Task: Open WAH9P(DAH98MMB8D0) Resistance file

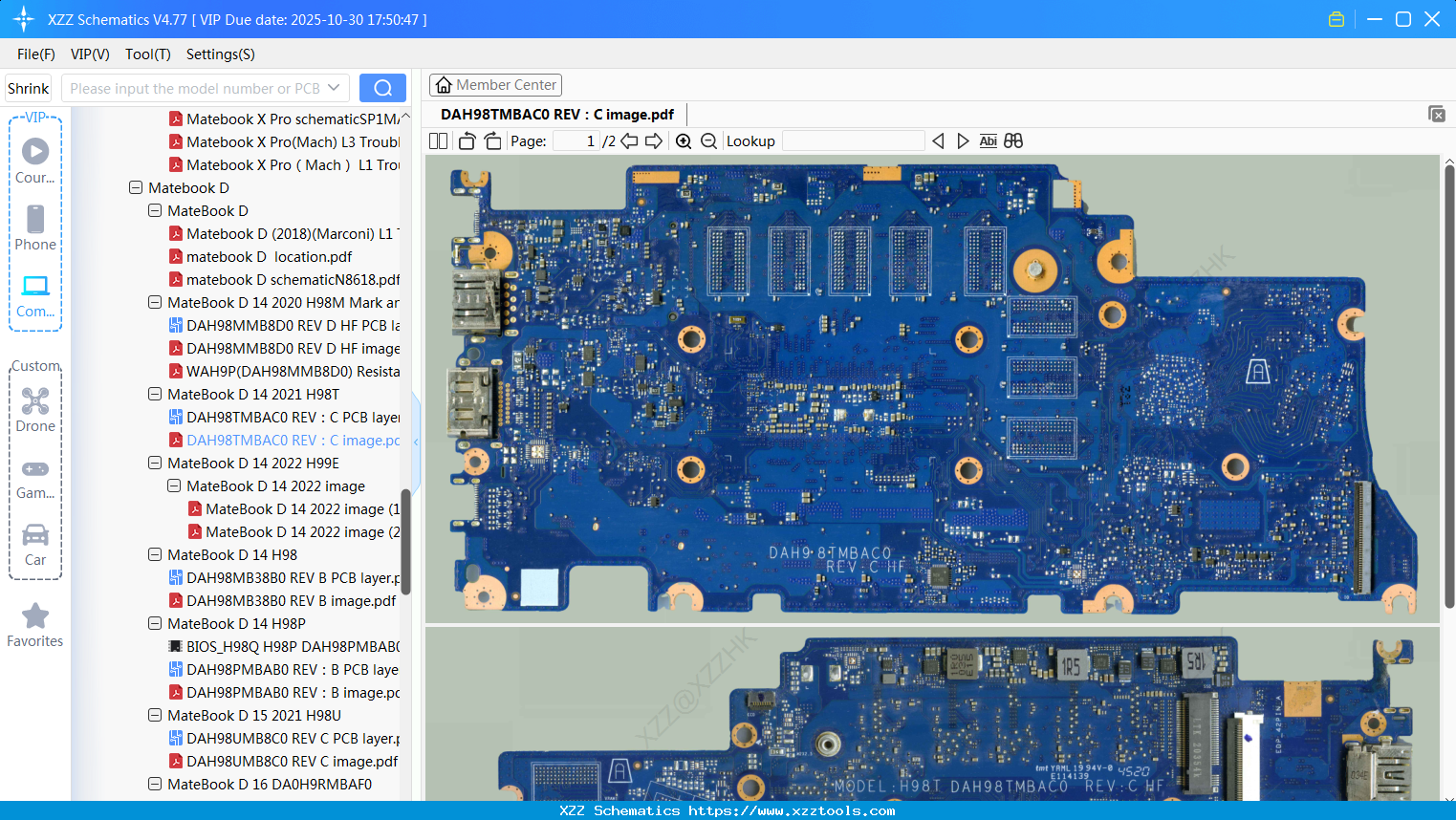Action: coord(285,372)
